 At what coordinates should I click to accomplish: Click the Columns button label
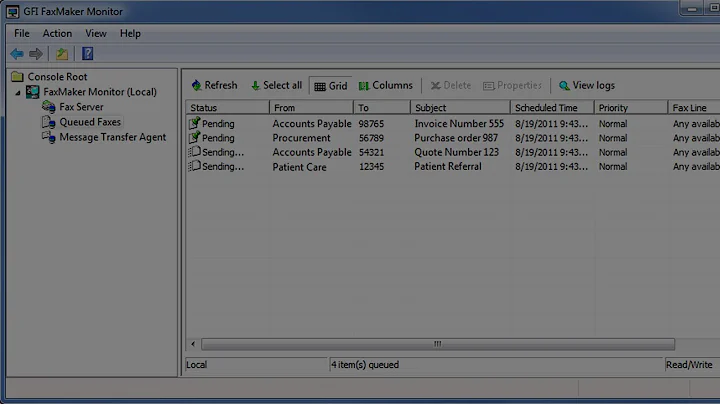tap(393, 85)
